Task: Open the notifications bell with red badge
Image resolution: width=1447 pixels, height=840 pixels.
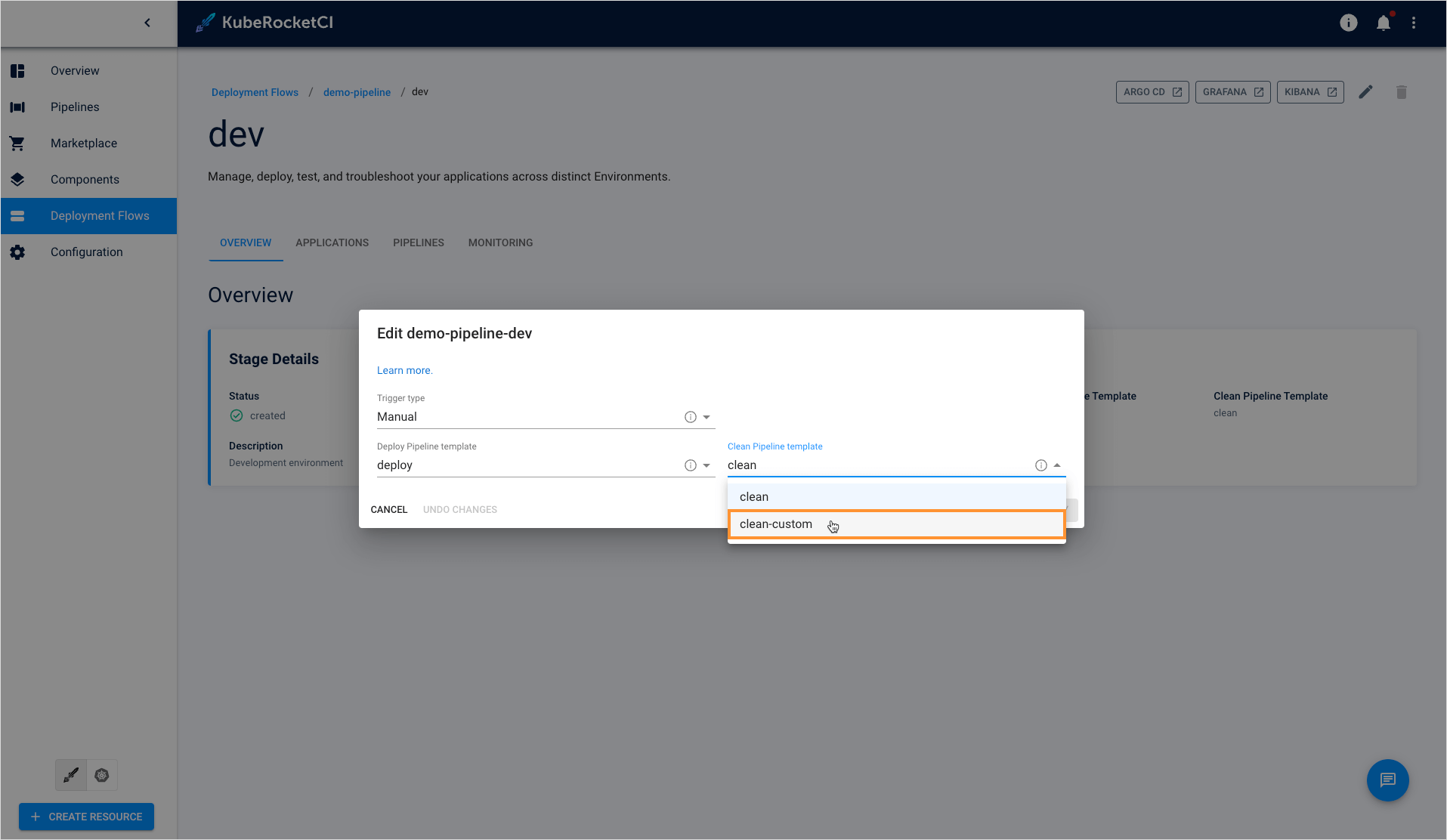Action: click(1383, 23)
